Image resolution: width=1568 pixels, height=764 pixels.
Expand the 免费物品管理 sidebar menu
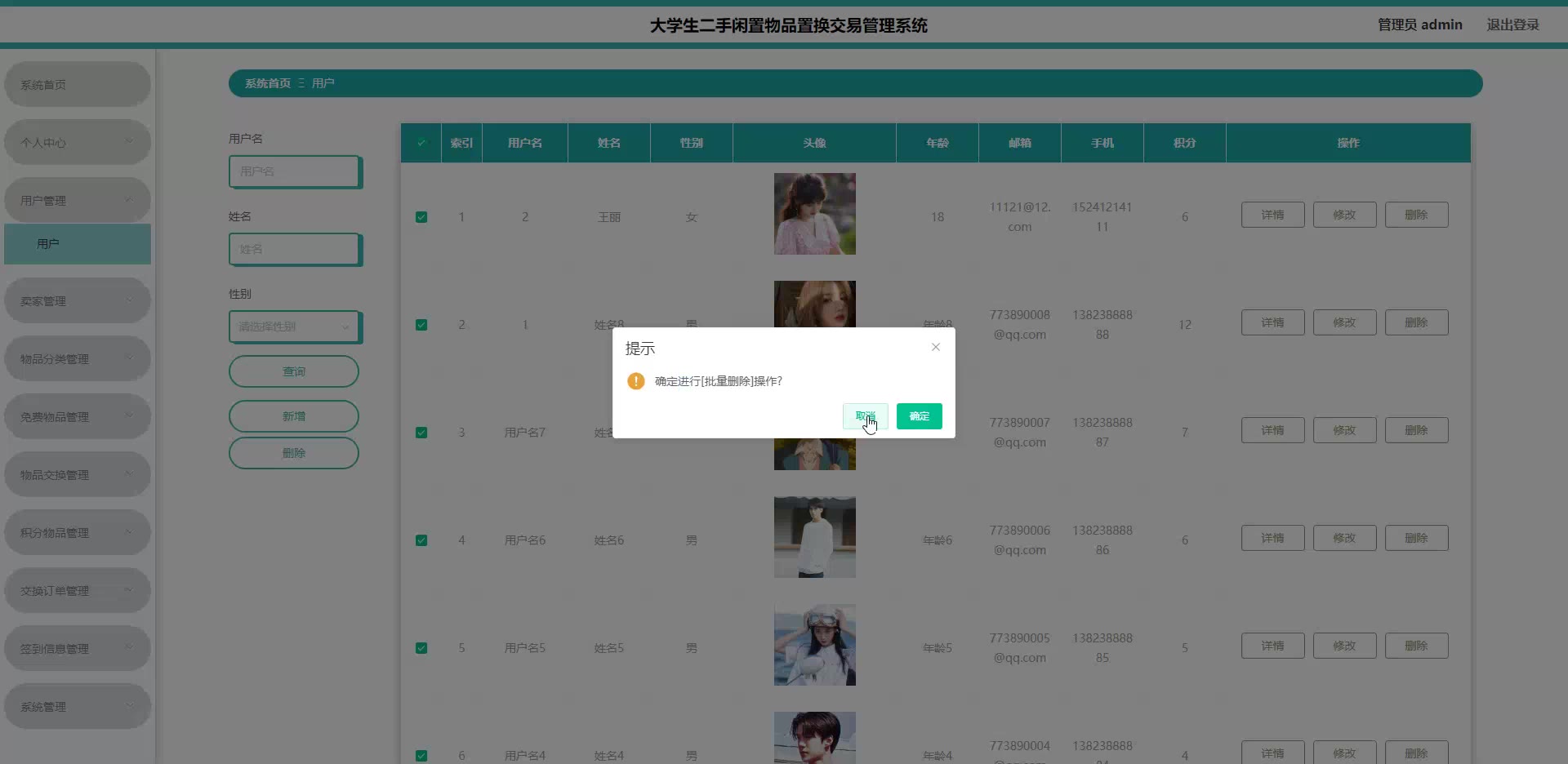click(x=78, y=416)
